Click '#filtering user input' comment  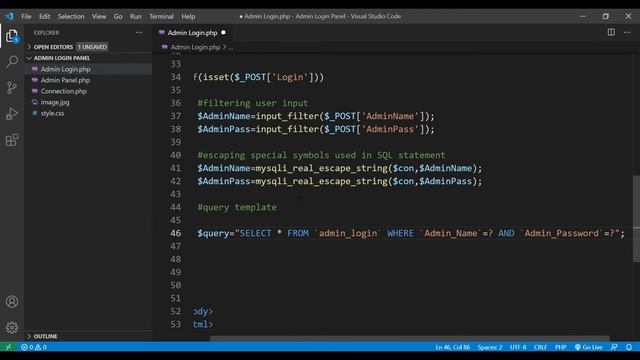click(253, 103)
